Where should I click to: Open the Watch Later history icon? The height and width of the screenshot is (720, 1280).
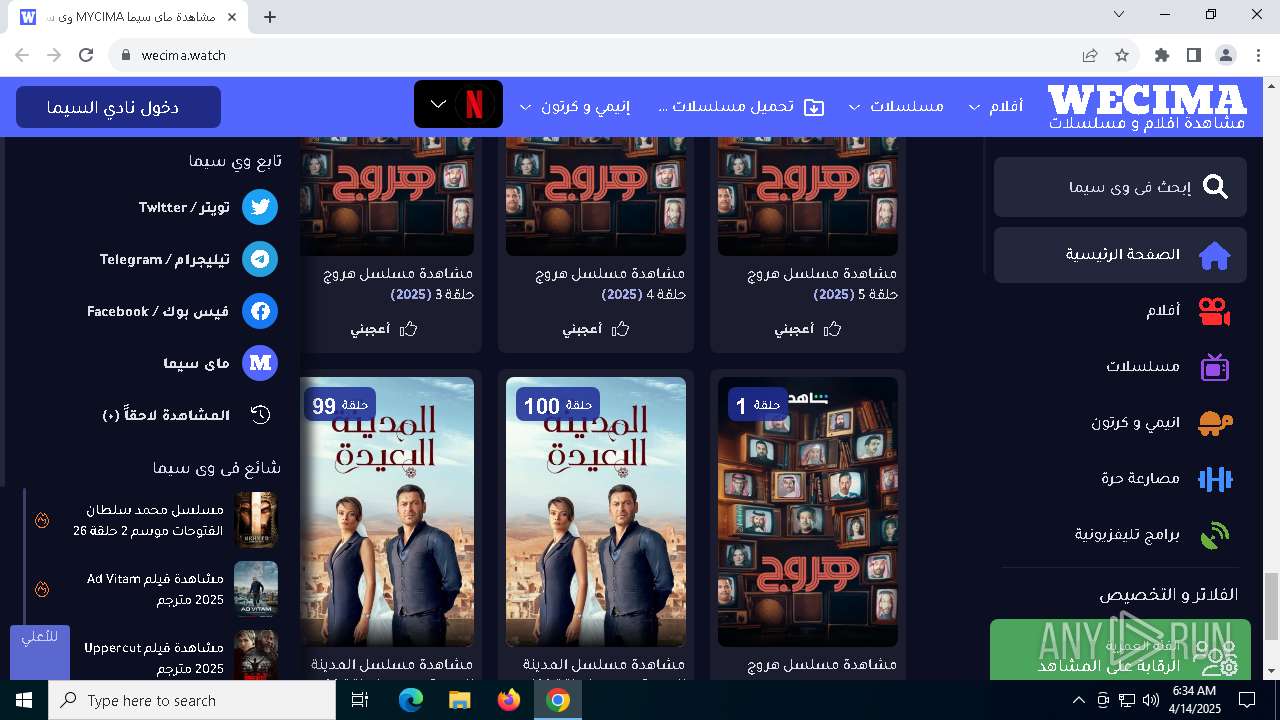tap(261, 415)
